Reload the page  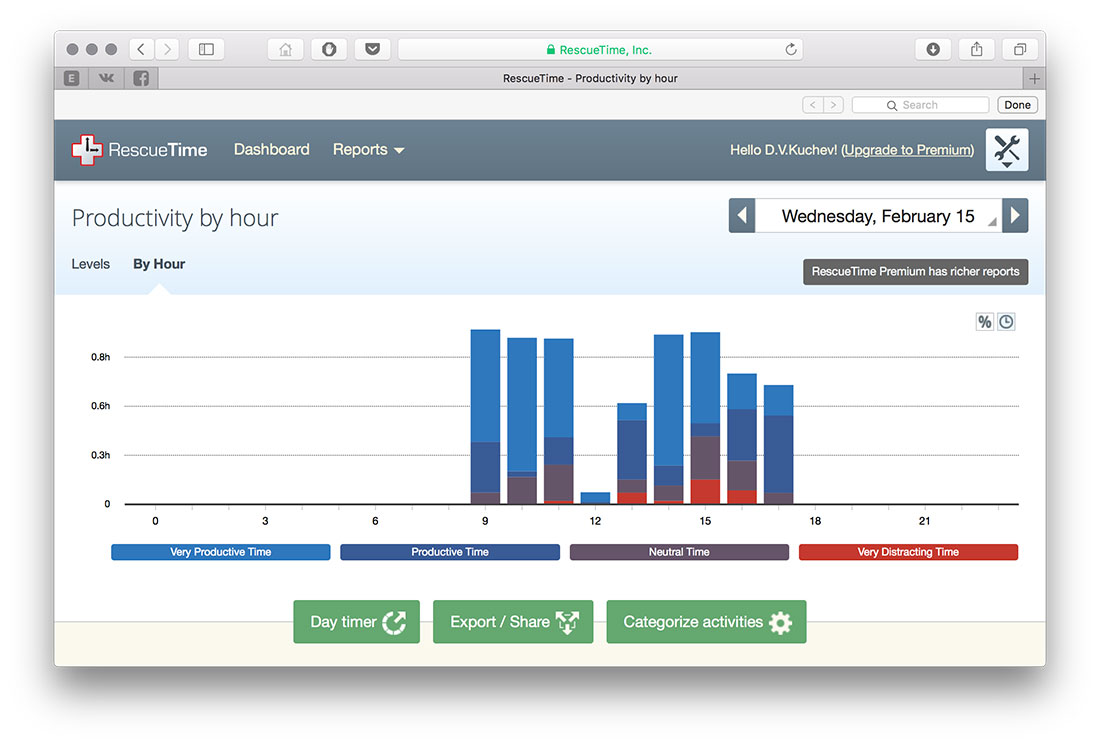click(x=791, y=49)
